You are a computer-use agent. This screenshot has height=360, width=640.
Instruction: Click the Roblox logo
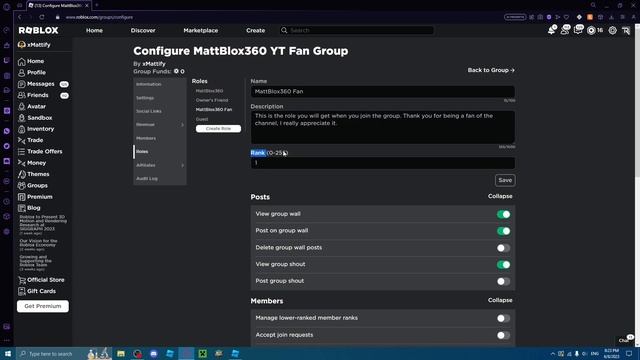(38, 30)
